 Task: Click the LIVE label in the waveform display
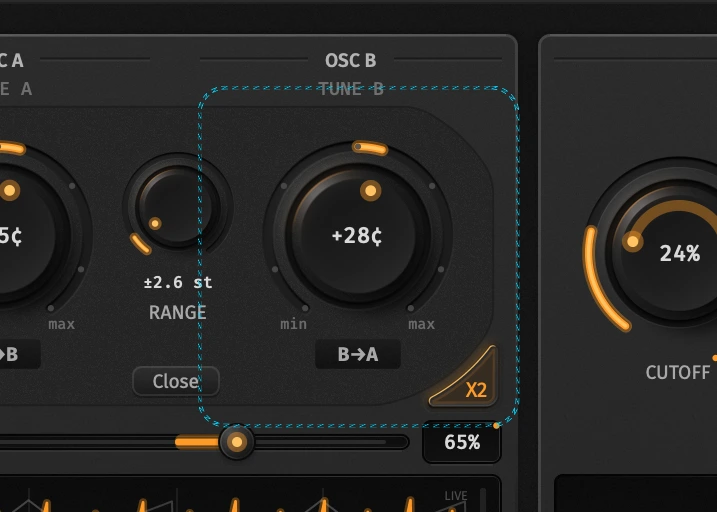point(456,496)
